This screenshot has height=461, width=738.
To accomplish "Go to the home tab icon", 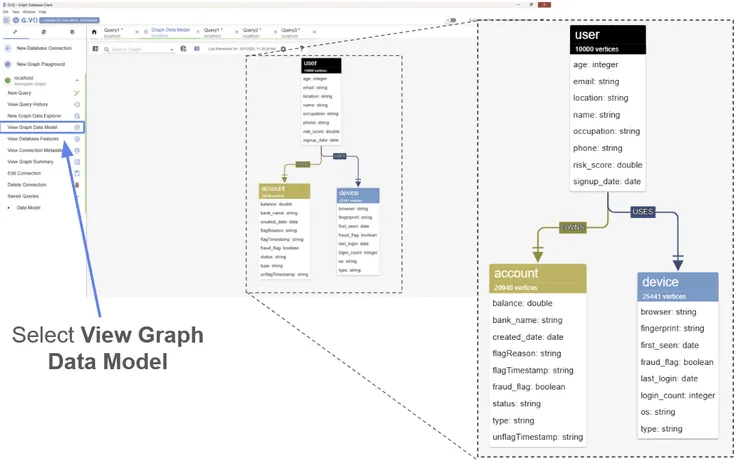I will (x=94, y=32).
